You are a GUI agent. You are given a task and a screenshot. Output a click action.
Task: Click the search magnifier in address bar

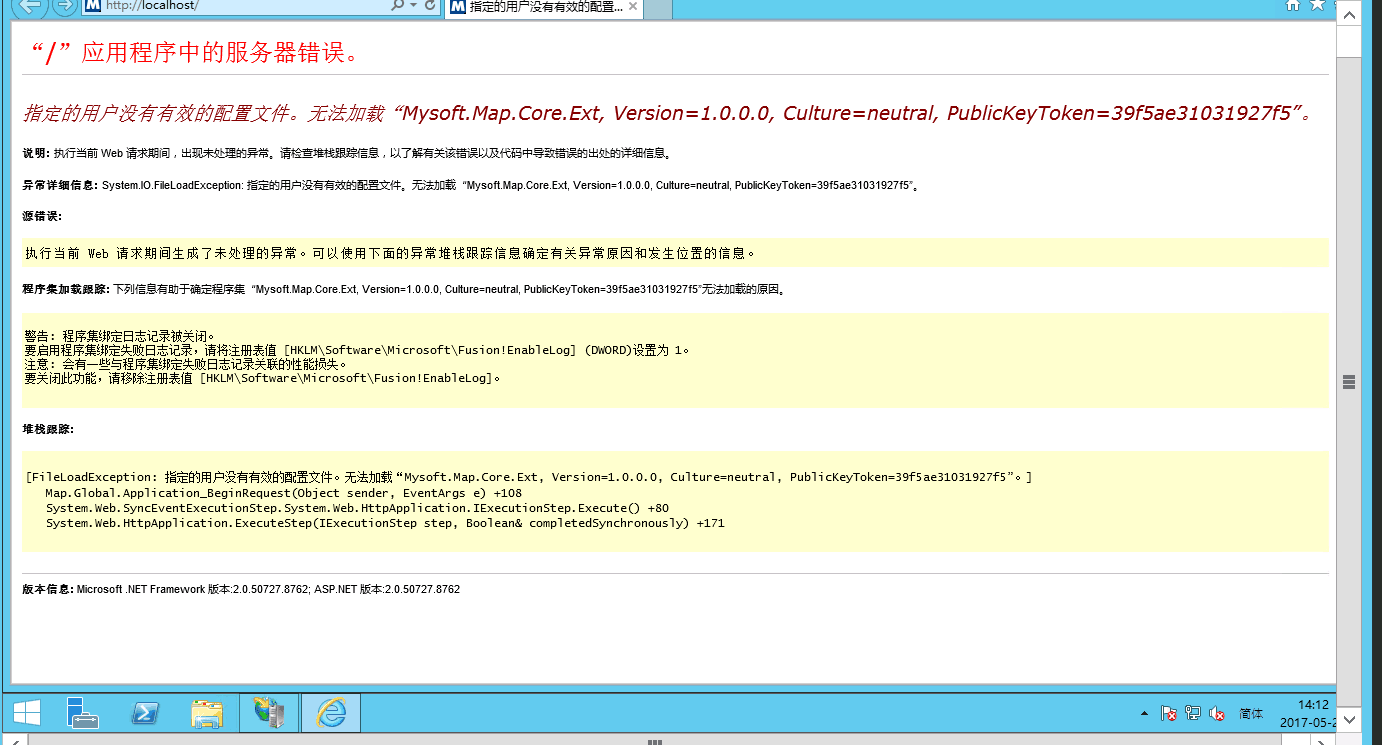click(397, 6)
